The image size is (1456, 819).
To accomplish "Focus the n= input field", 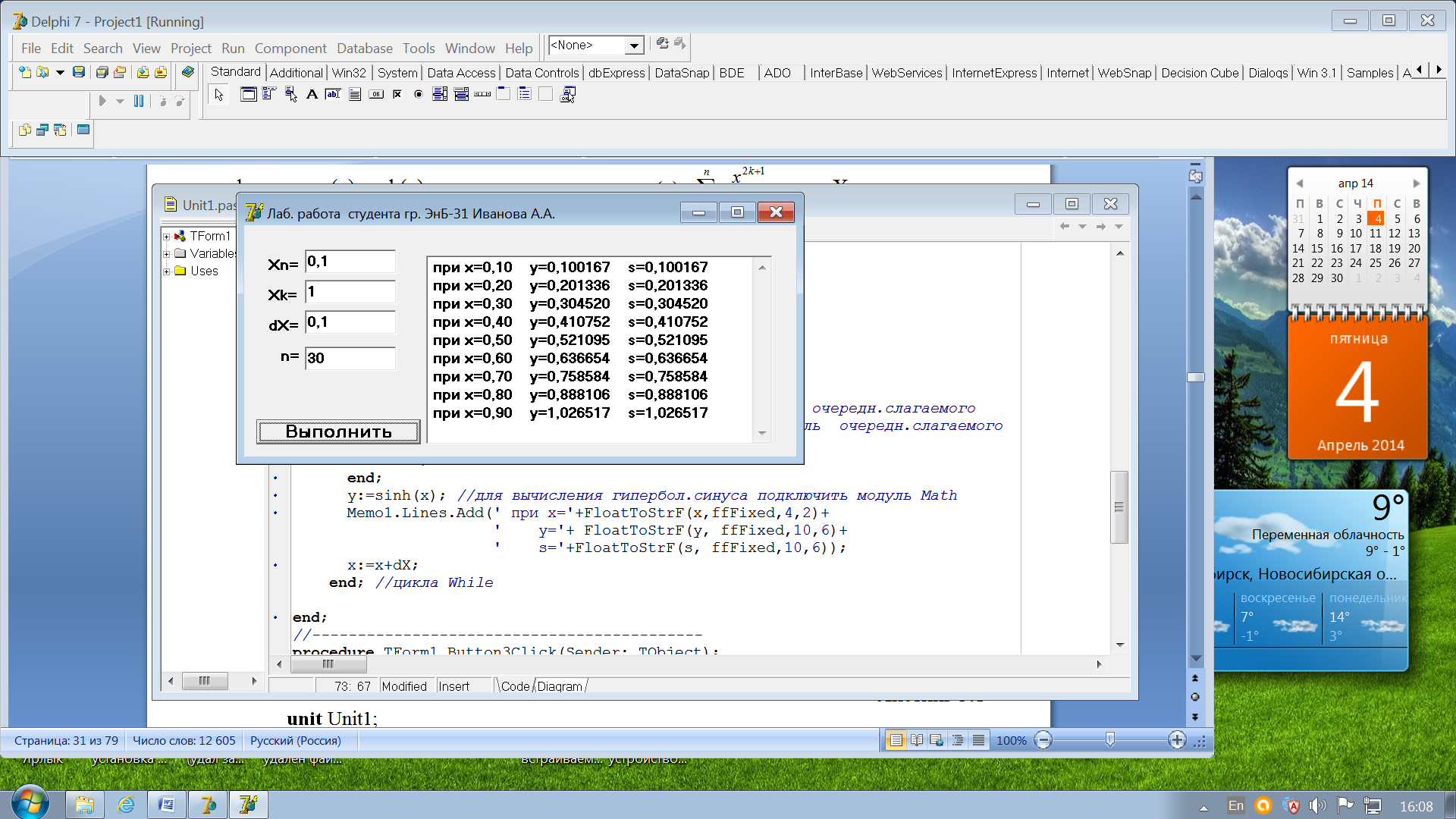I will click(x=350, y=358).
